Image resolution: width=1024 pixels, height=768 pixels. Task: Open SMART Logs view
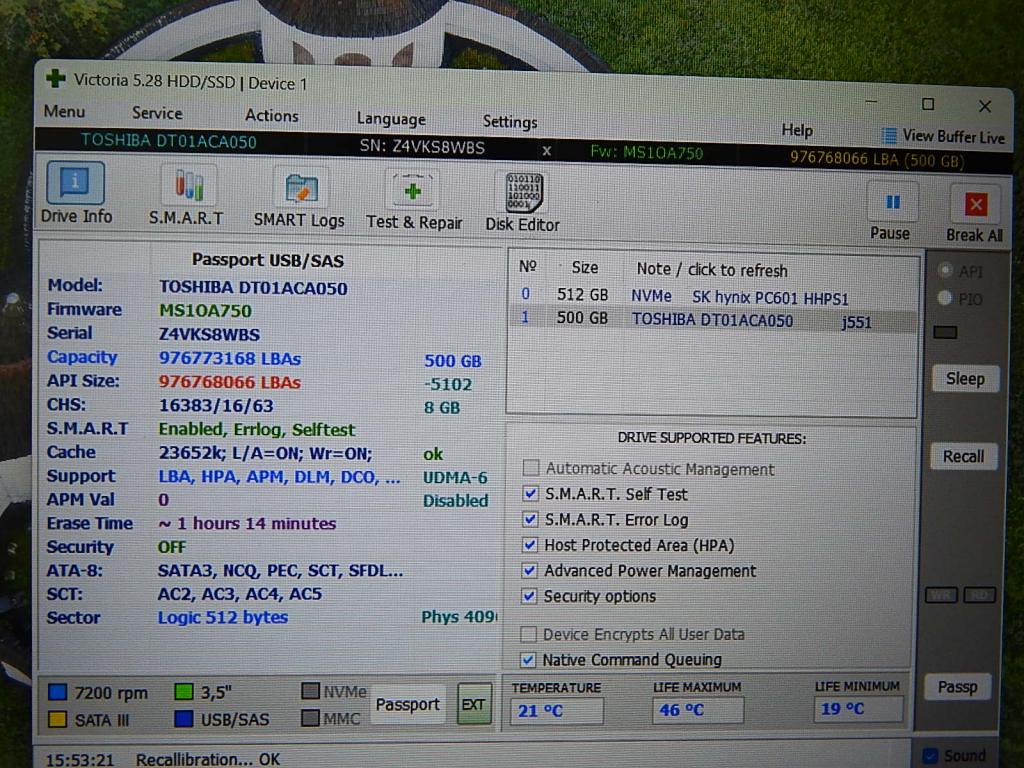[x=299, y=198]
